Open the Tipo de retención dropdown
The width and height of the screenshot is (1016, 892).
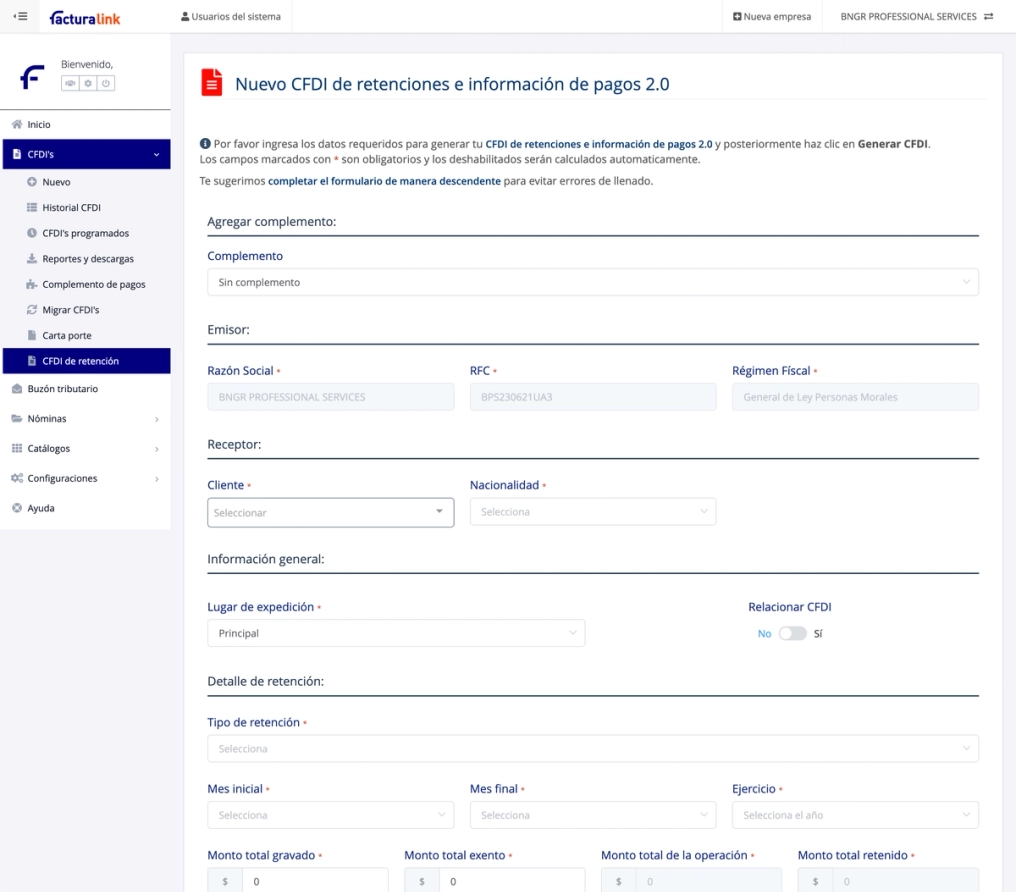[592, 749]
